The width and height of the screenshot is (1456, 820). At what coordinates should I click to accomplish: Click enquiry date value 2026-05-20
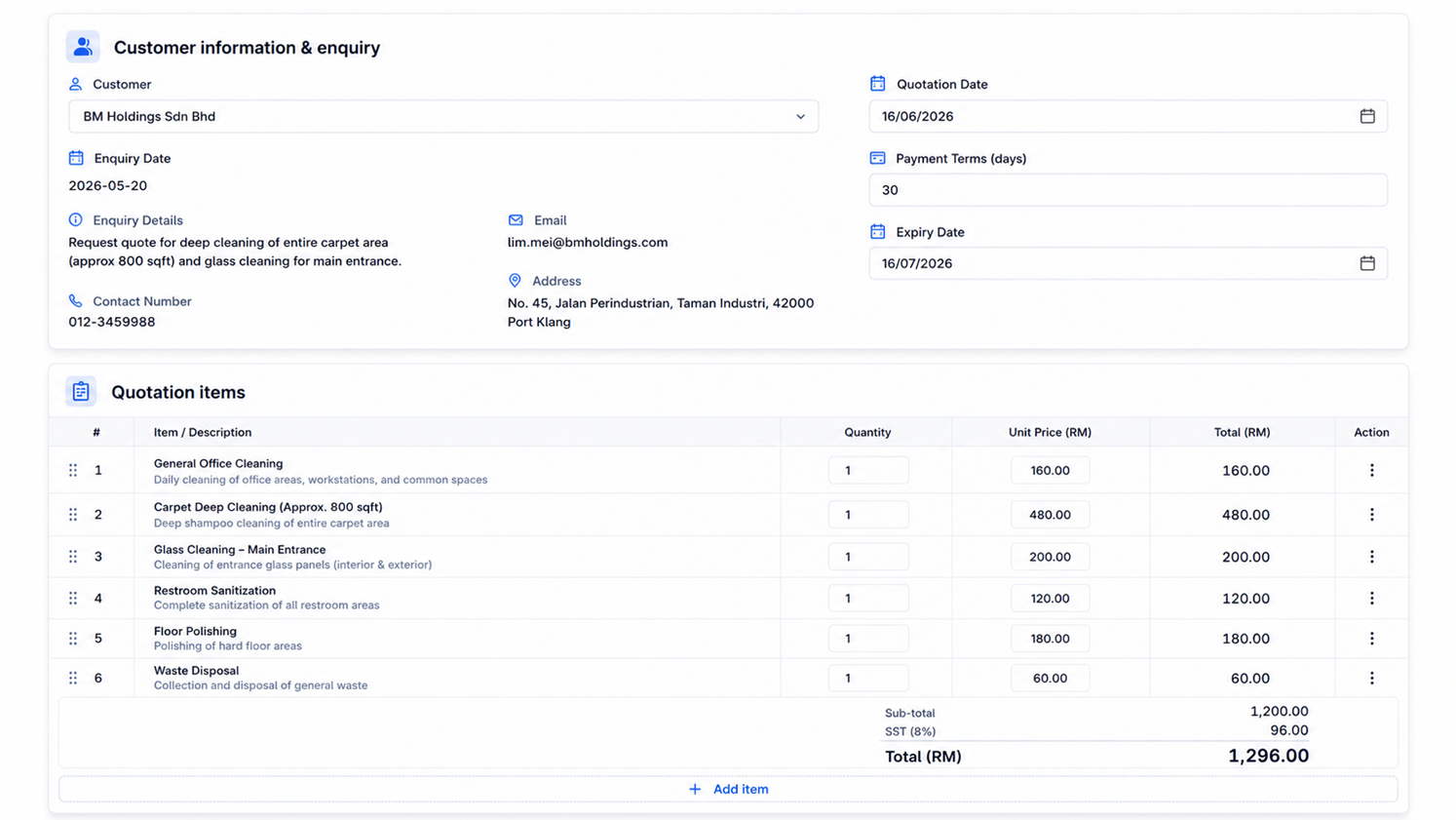pos(107,185)
